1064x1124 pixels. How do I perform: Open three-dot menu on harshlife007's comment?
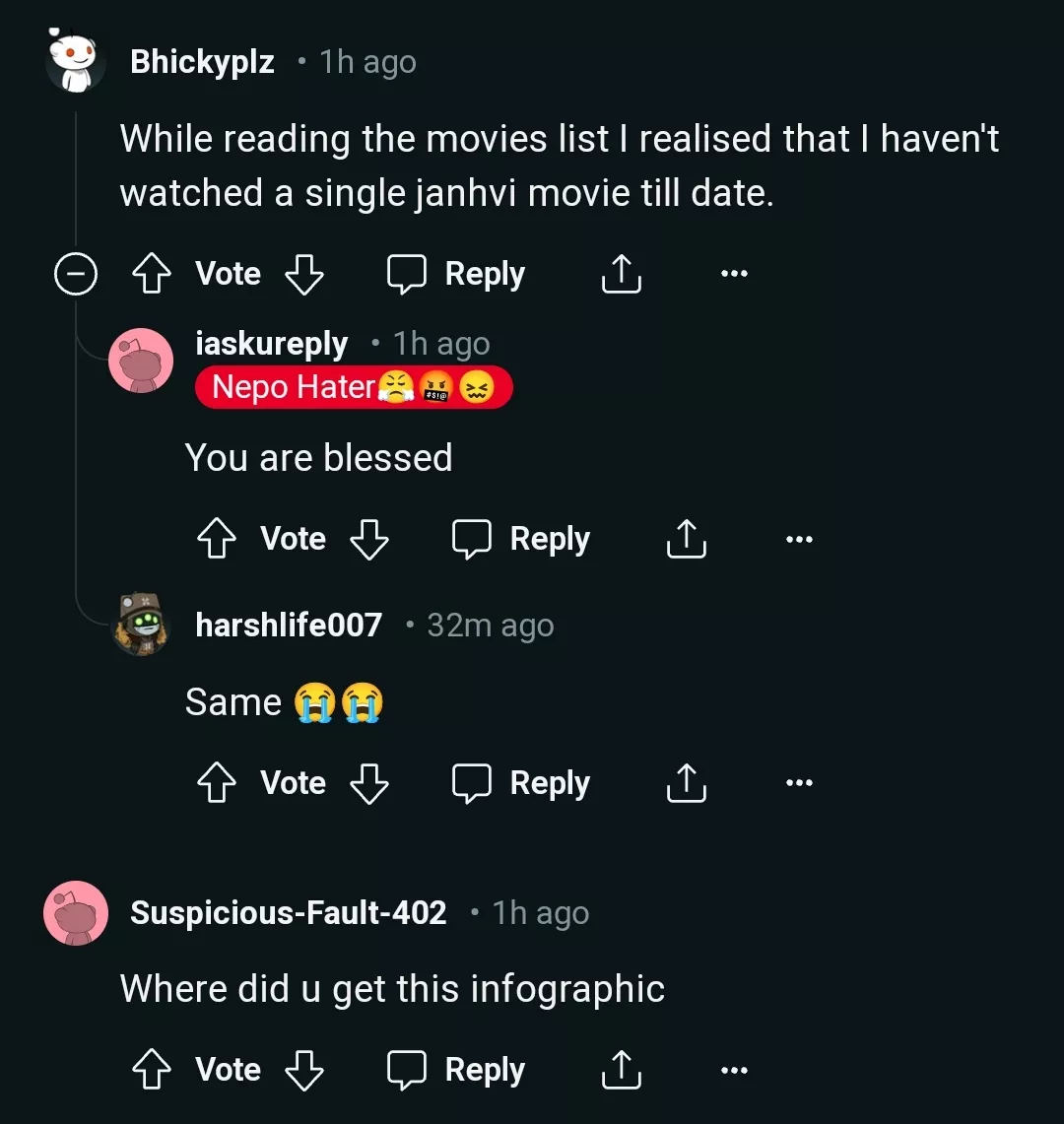(799, 783)
